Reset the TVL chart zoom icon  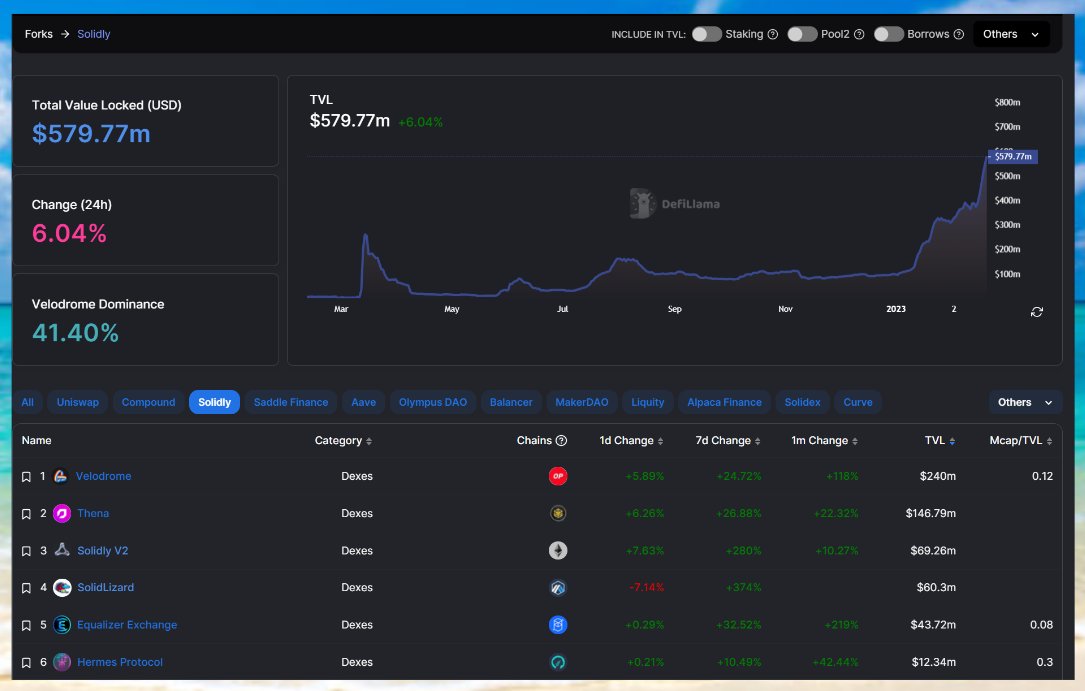click(1037, 312)
